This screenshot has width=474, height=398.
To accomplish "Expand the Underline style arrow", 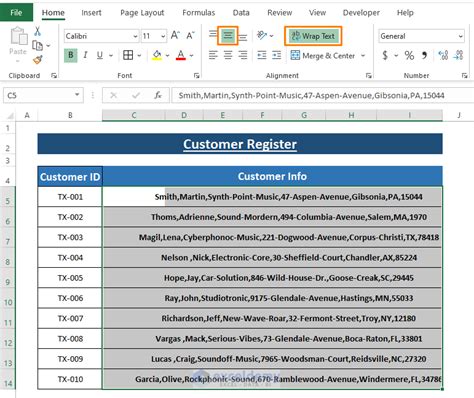I will tap(111, 56).
